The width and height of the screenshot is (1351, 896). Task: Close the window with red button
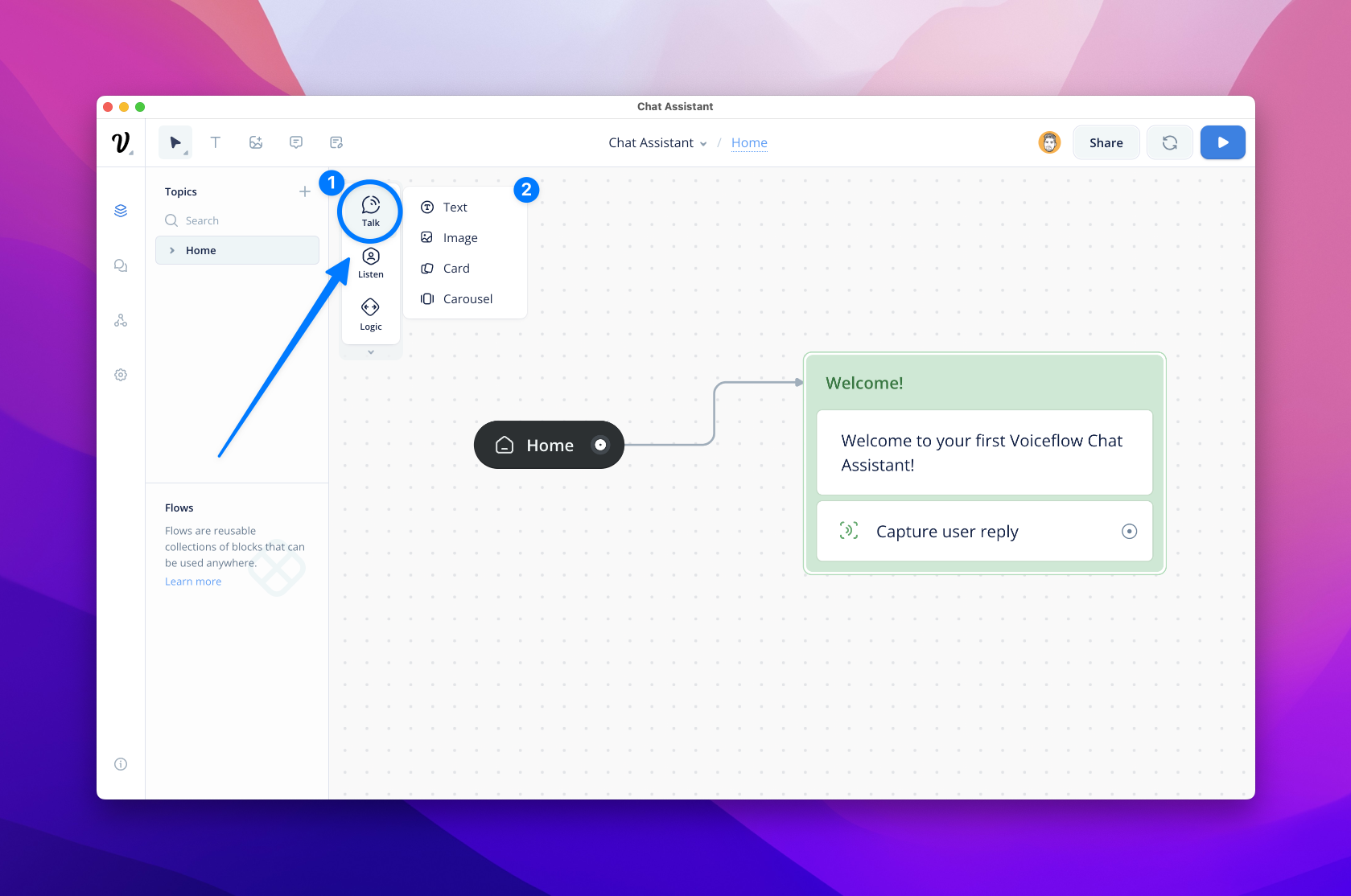tap(108, 107)
